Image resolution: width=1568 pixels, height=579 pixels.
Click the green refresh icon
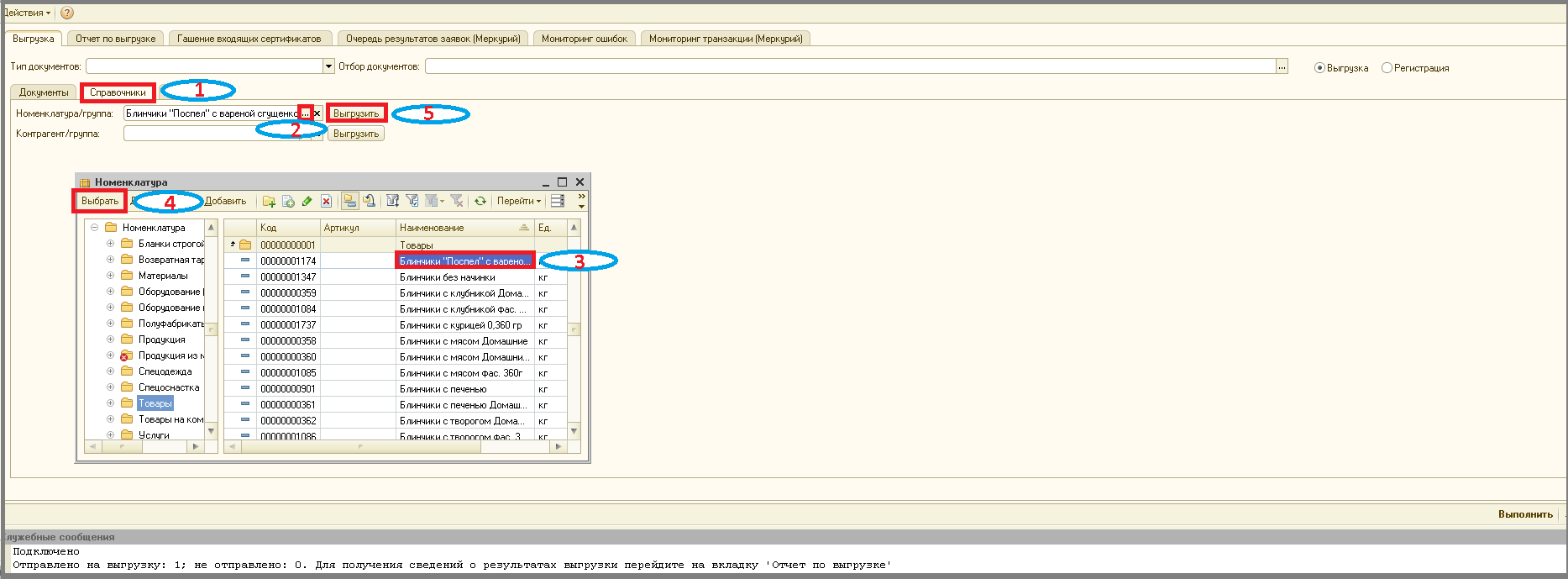(x=480, y=201)
